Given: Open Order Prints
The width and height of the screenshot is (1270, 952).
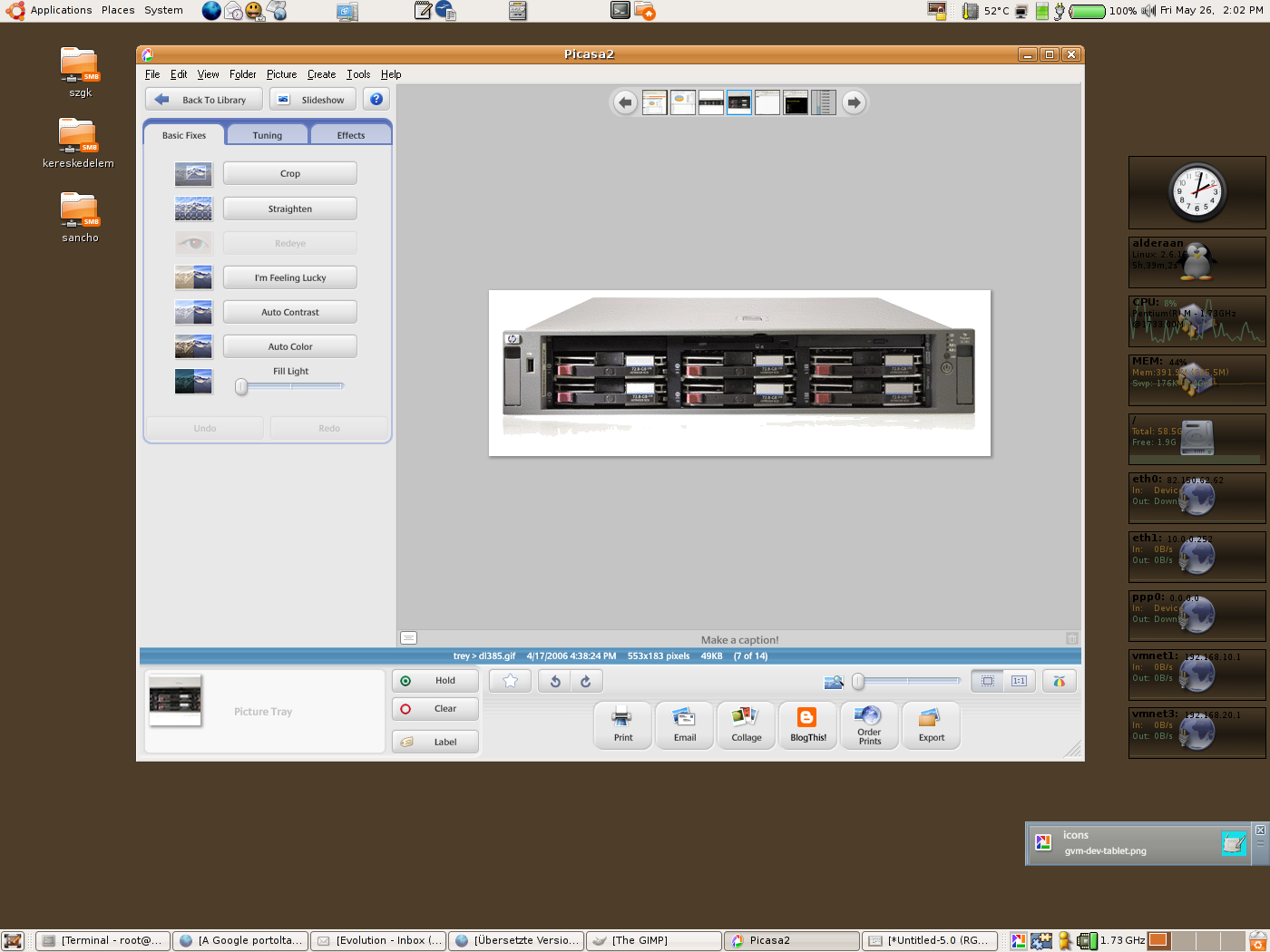Looking at the screenshot, I should click(x=870, y=725).
